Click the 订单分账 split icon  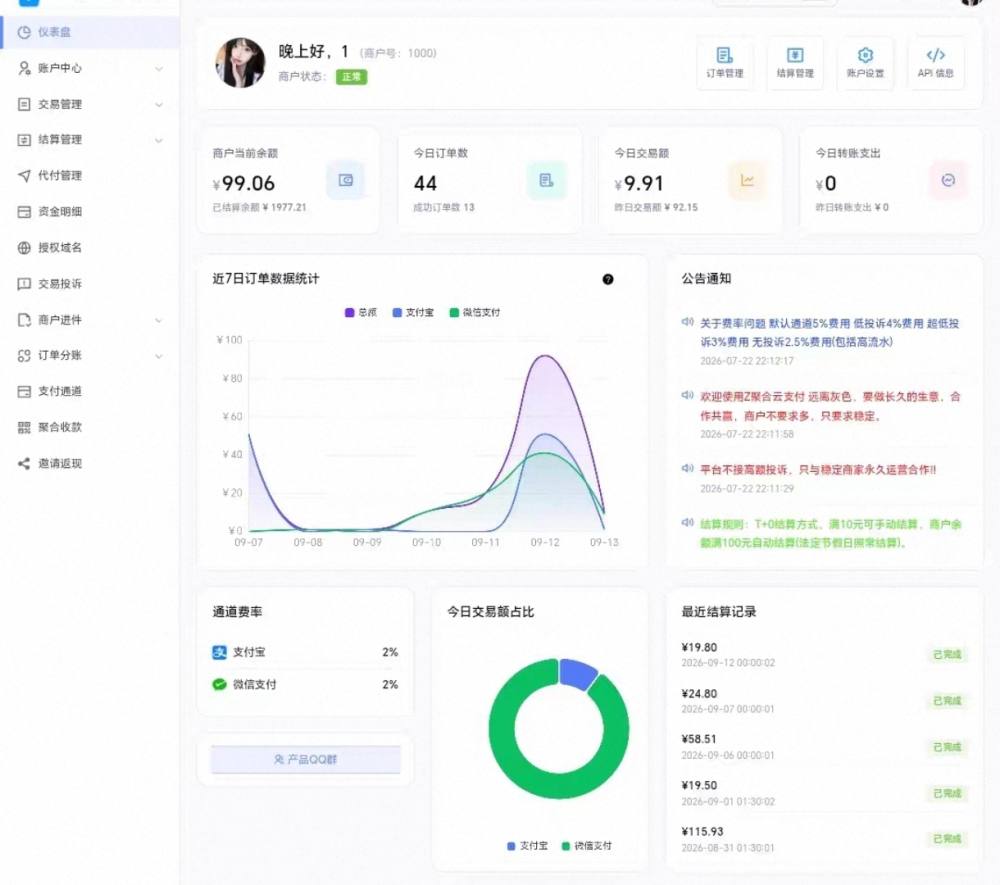[x=24, y=356]
